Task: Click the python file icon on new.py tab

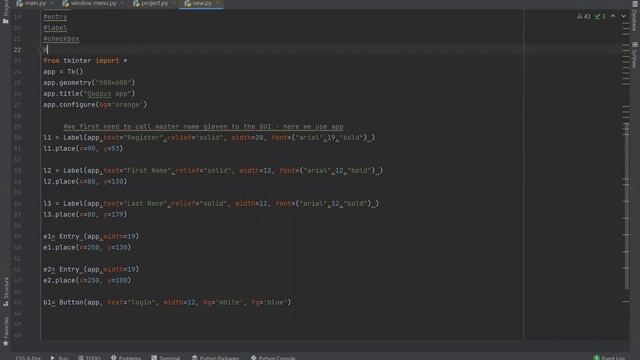Action: pyautogui.click(x=187, y=3)
